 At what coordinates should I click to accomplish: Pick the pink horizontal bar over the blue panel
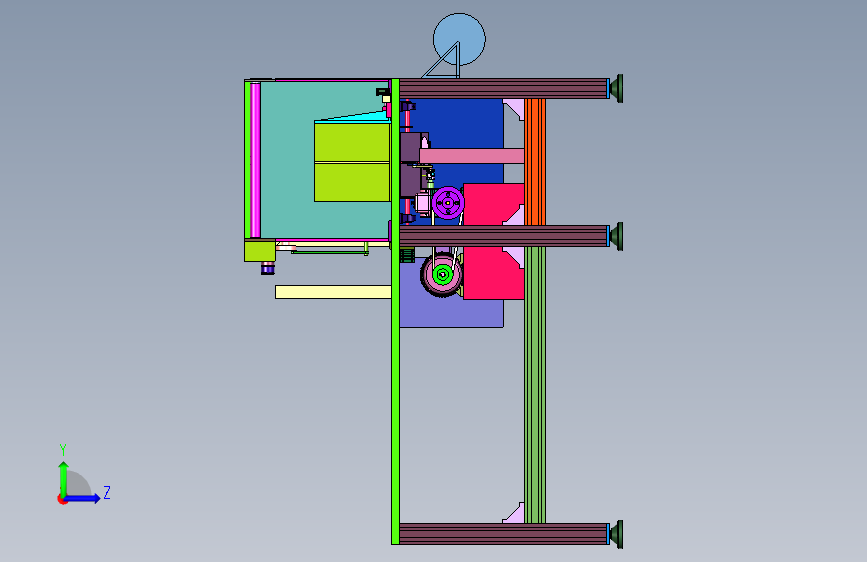coord(472,155)
